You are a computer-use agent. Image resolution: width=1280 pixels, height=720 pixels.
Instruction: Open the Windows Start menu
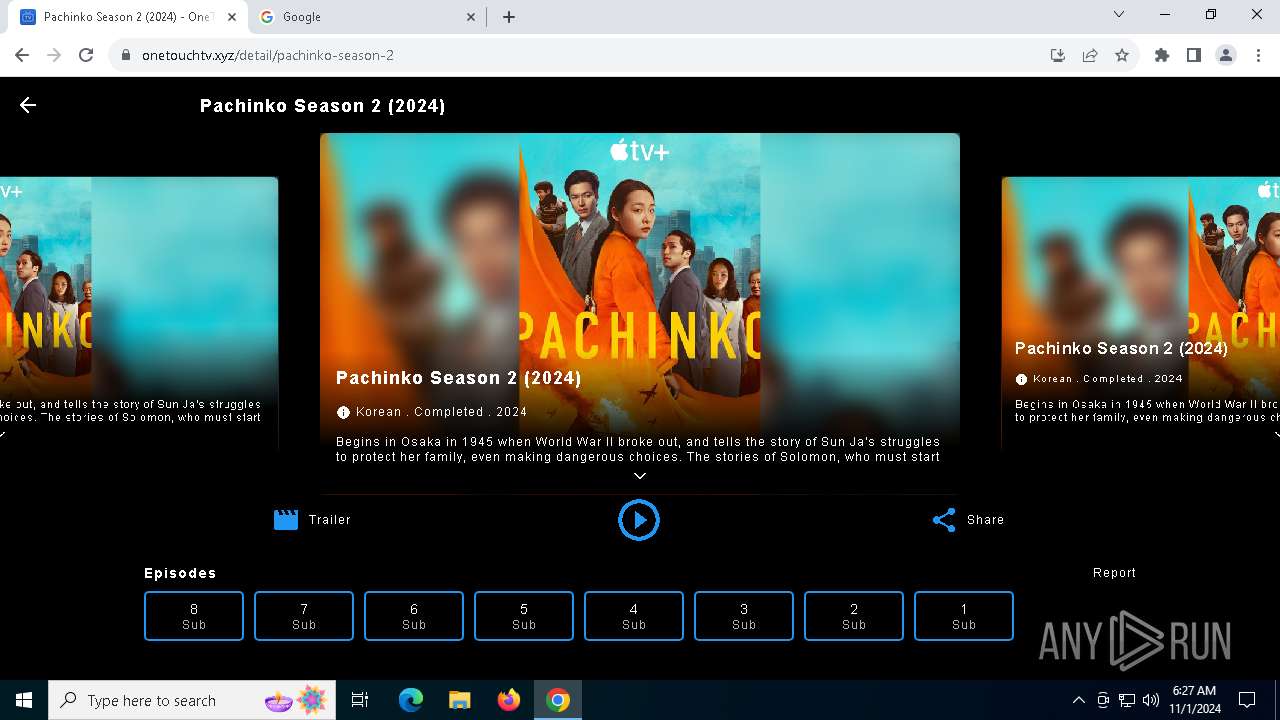tap(24, 700)
